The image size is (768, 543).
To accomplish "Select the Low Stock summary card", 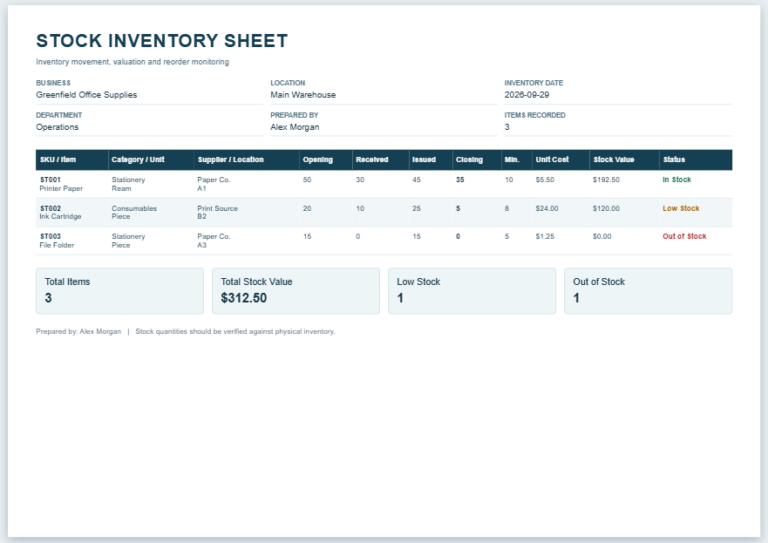I will (x=472, y=291).
